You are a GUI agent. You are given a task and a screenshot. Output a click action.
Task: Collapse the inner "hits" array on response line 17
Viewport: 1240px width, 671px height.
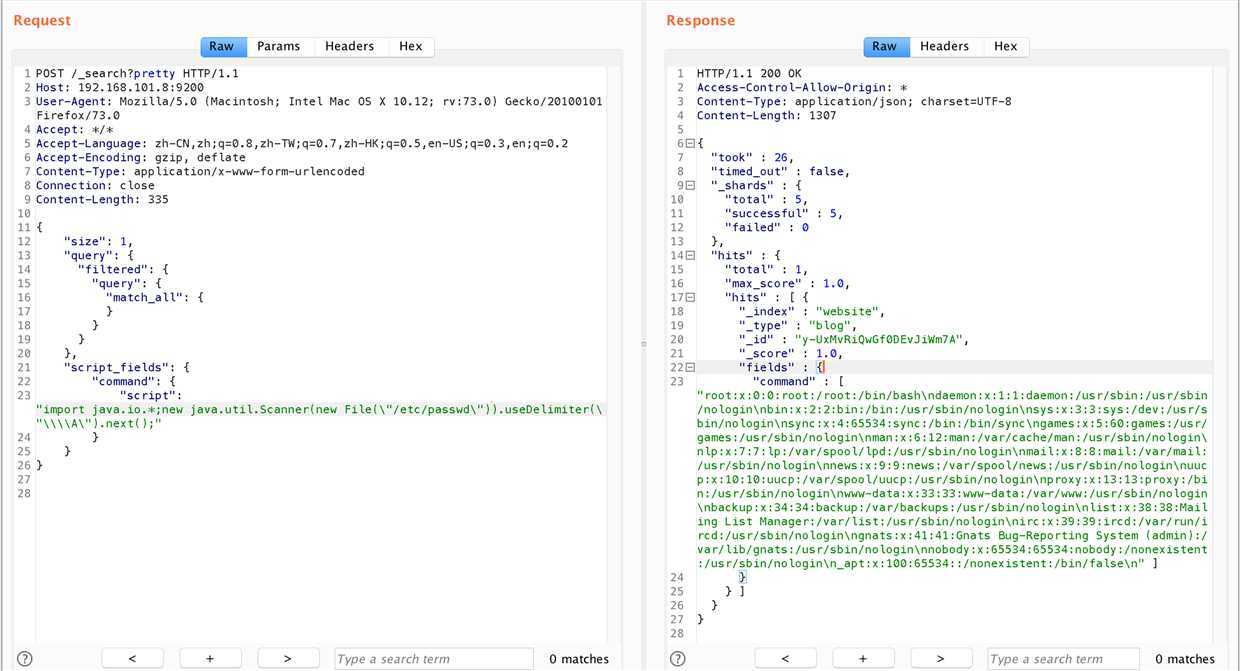[x=689, y=298]
